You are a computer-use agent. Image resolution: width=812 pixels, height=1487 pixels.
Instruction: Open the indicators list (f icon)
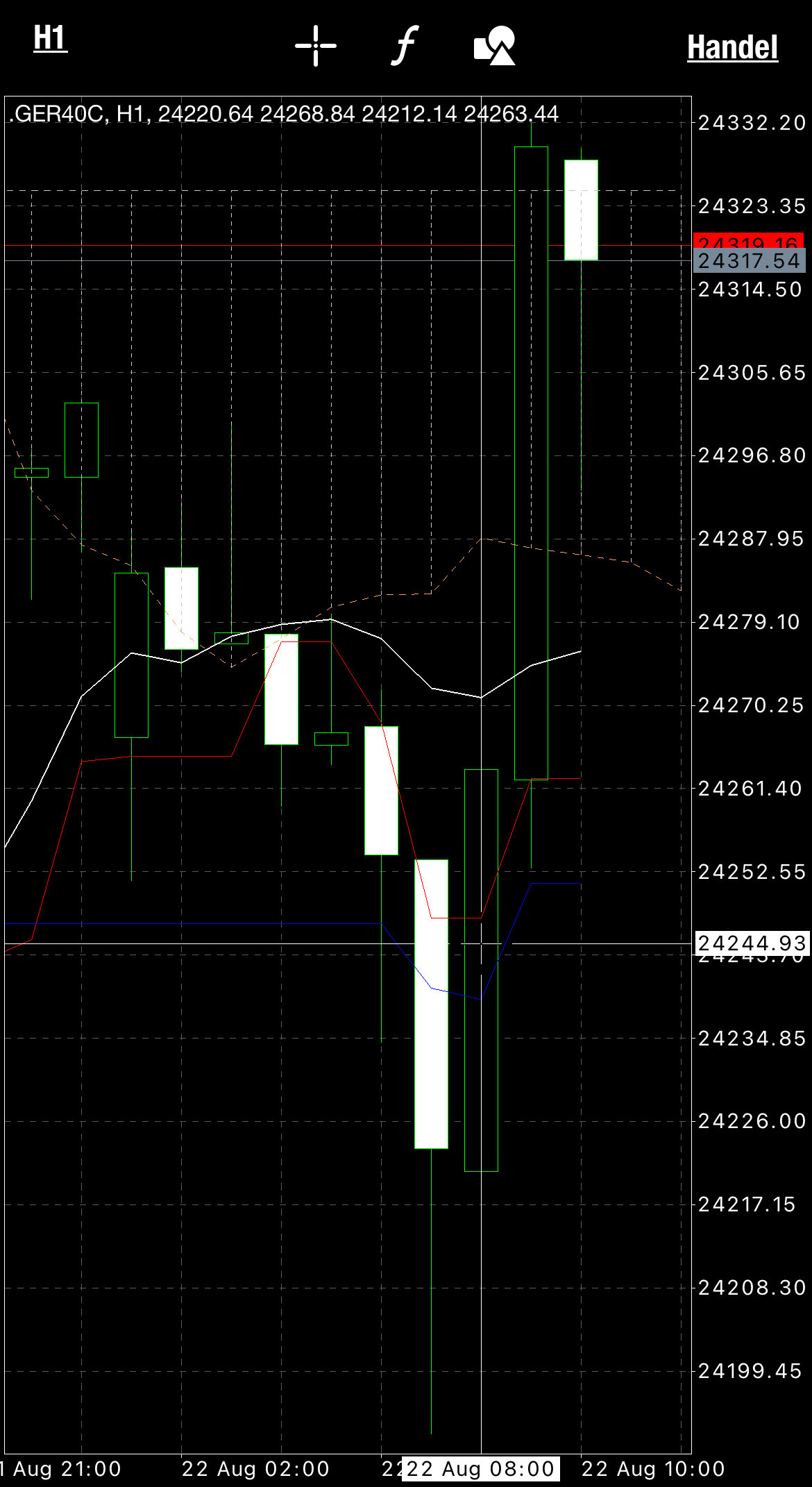click(405, 46)
